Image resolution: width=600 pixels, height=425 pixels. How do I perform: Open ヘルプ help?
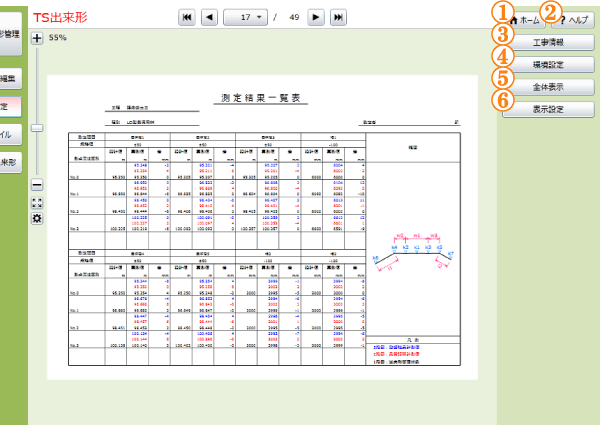click(x=573, y=20)
